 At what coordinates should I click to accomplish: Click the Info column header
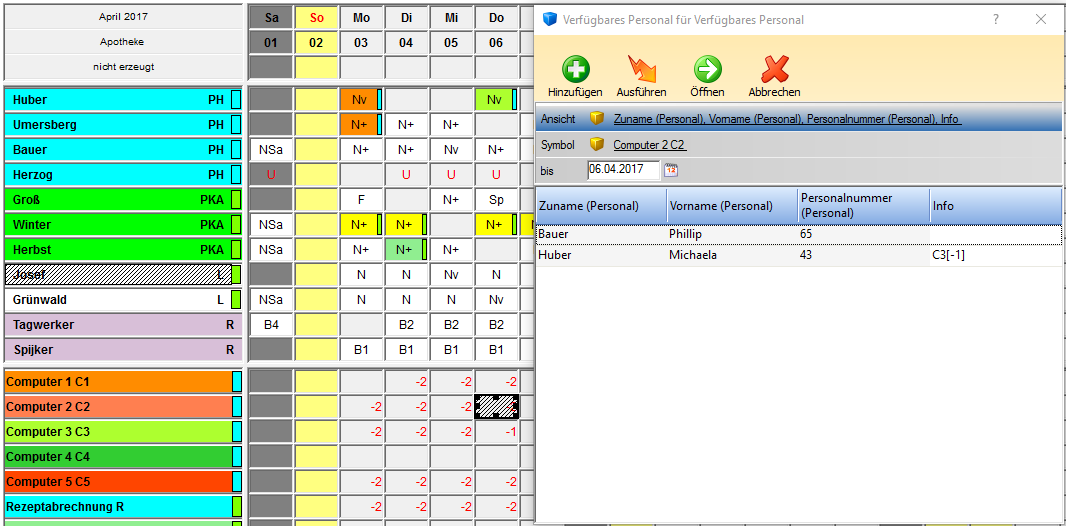pos(995,206)
